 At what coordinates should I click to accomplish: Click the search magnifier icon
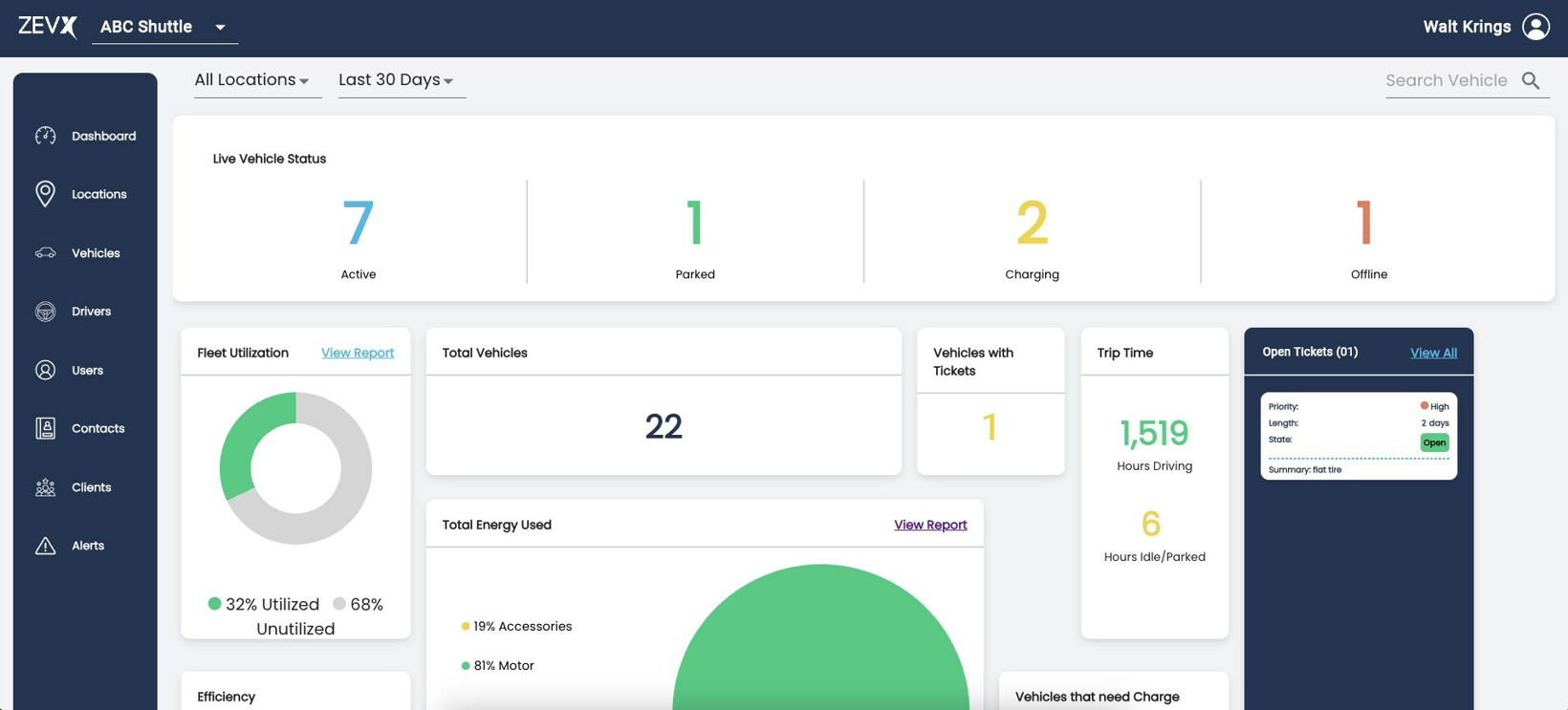point(1531,81)
